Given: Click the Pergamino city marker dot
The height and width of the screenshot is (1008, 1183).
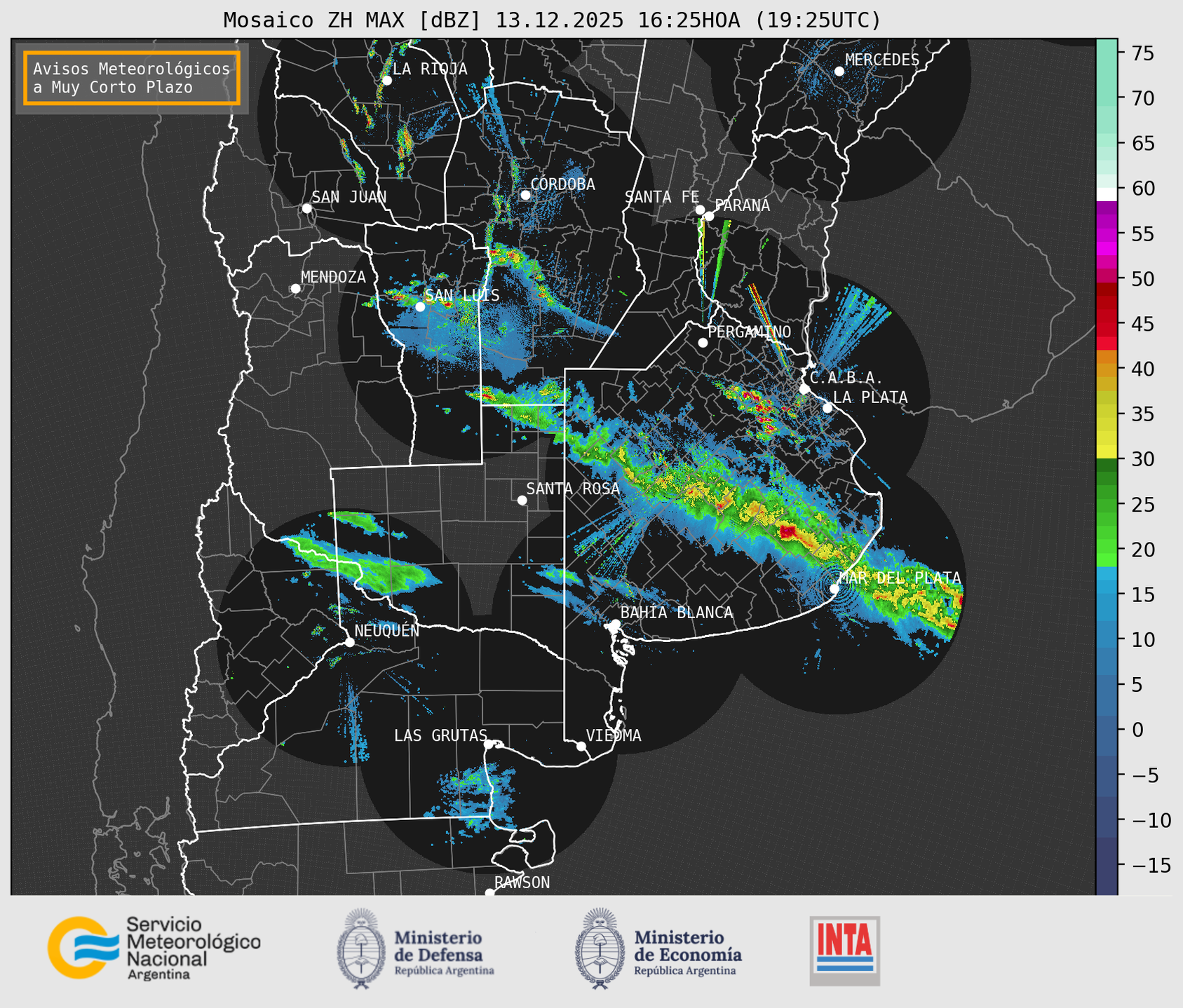Looking at the screenshot, I should [x=703, y=343].
